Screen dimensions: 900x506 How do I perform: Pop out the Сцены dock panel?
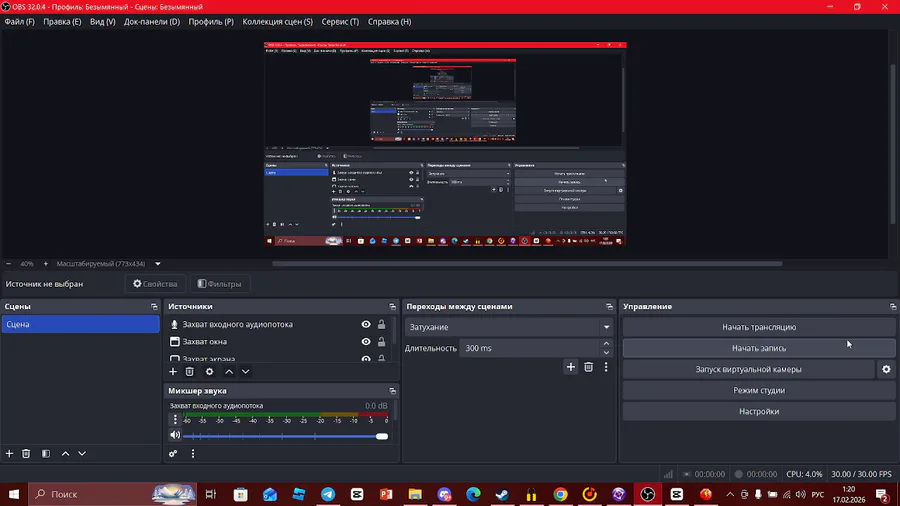(x=154, y=307)
